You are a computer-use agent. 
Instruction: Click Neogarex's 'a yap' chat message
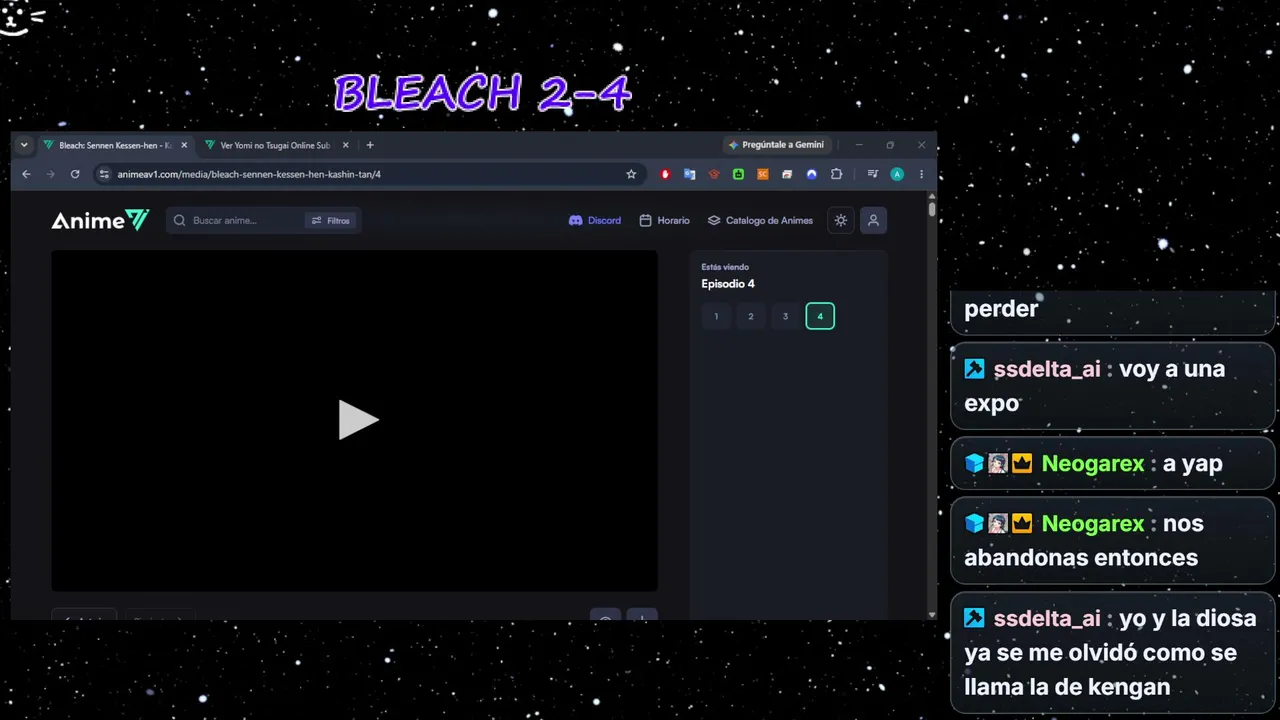[1113, 463]
